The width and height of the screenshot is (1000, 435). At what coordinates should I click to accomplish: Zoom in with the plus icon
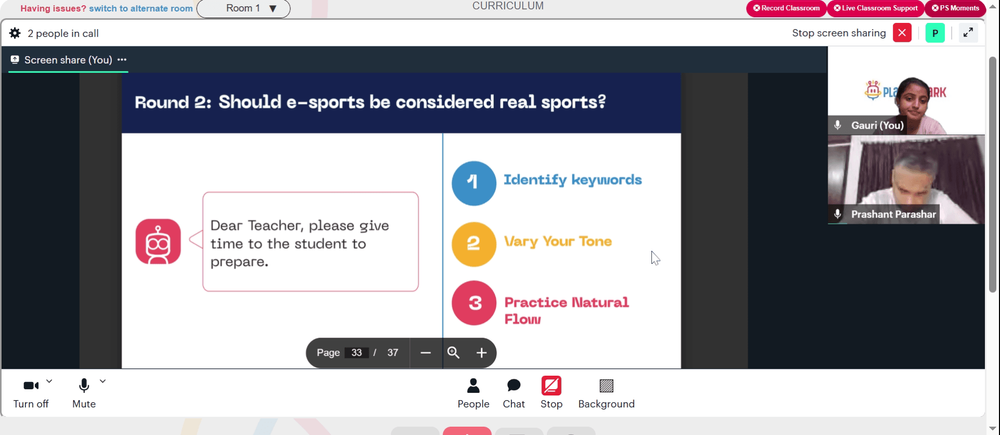(482, 353)
